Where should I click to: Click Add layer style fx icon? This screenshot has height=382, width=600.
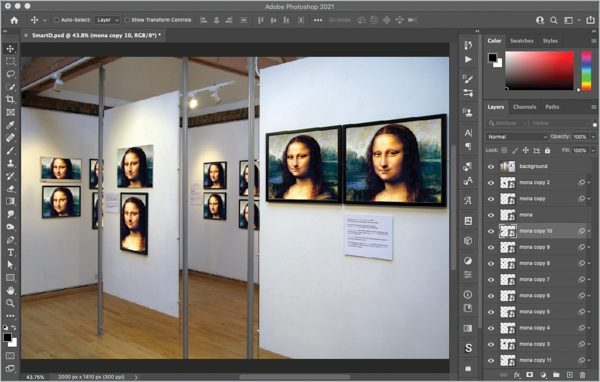(517, 375)
